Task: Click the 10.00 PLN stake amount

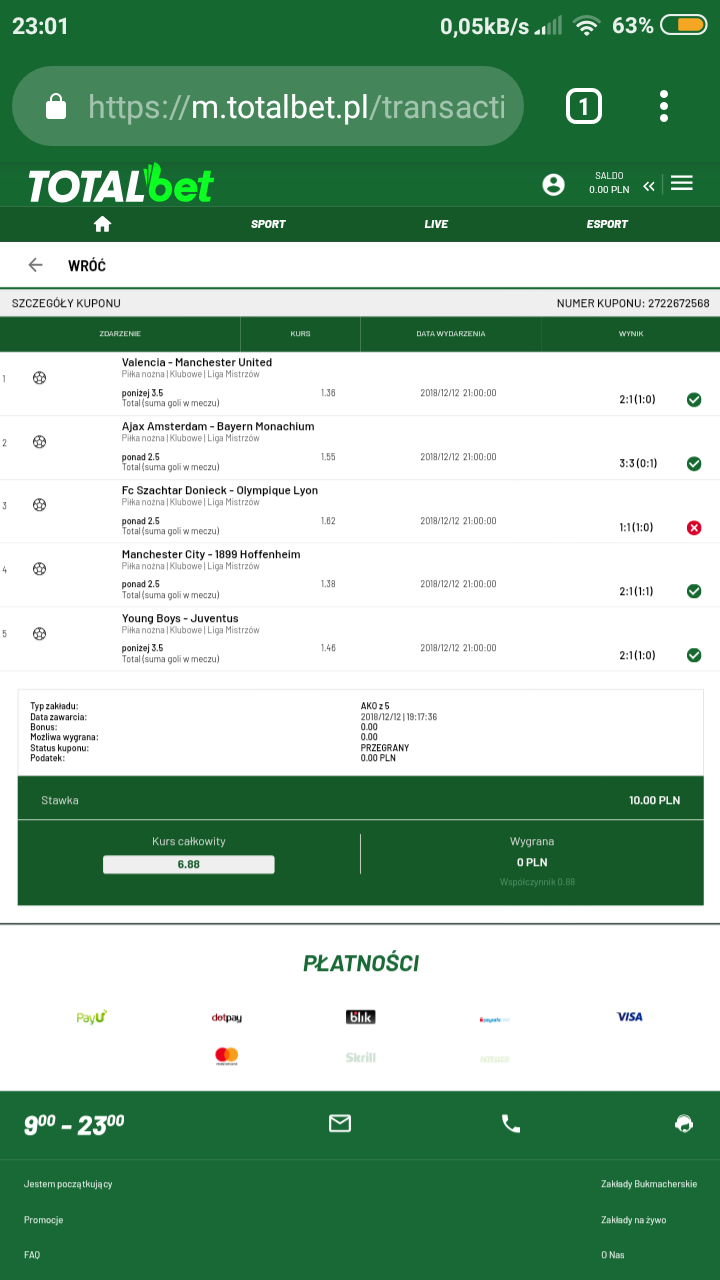Action: point(654,800)
